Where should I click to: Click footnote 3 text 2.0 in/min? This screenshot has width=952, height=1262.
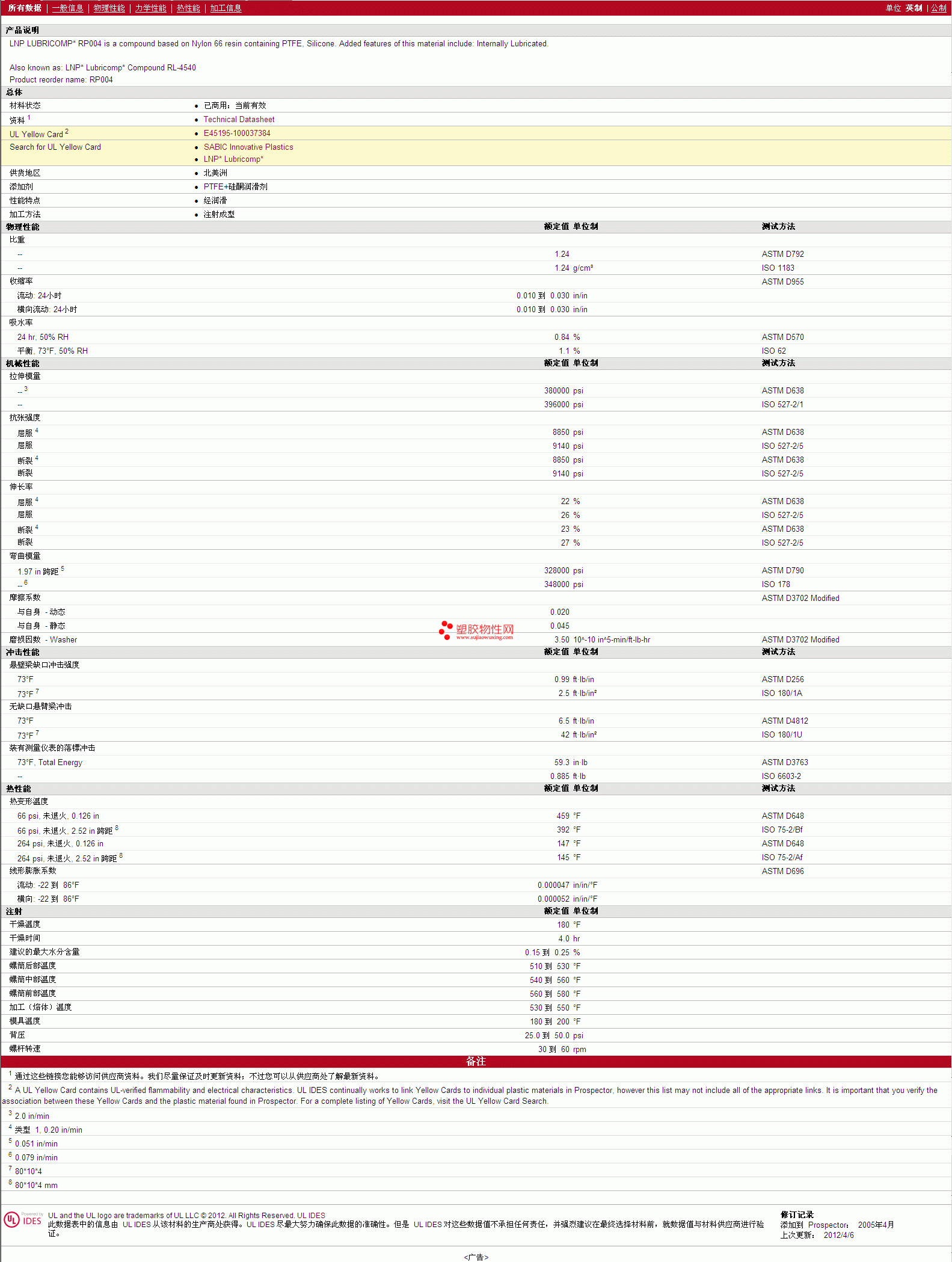pos(32,1116)
